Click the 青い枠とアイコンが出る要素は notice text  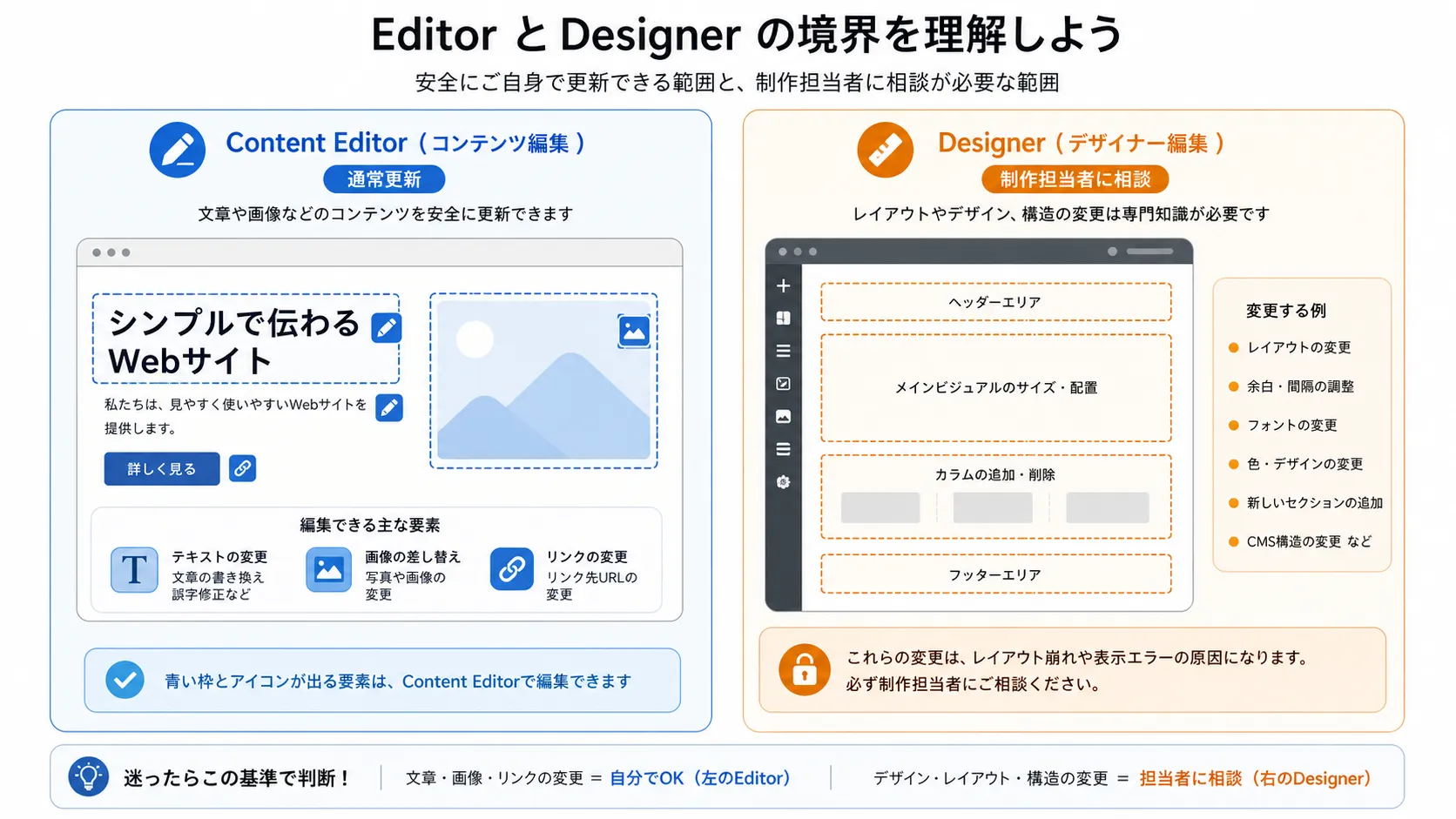pos(398,681)
